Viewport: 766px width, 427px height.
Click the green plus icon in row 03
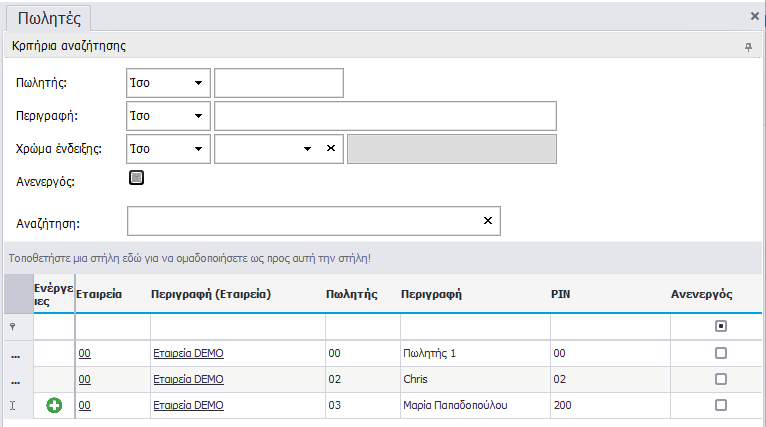[x=54, y=405]
